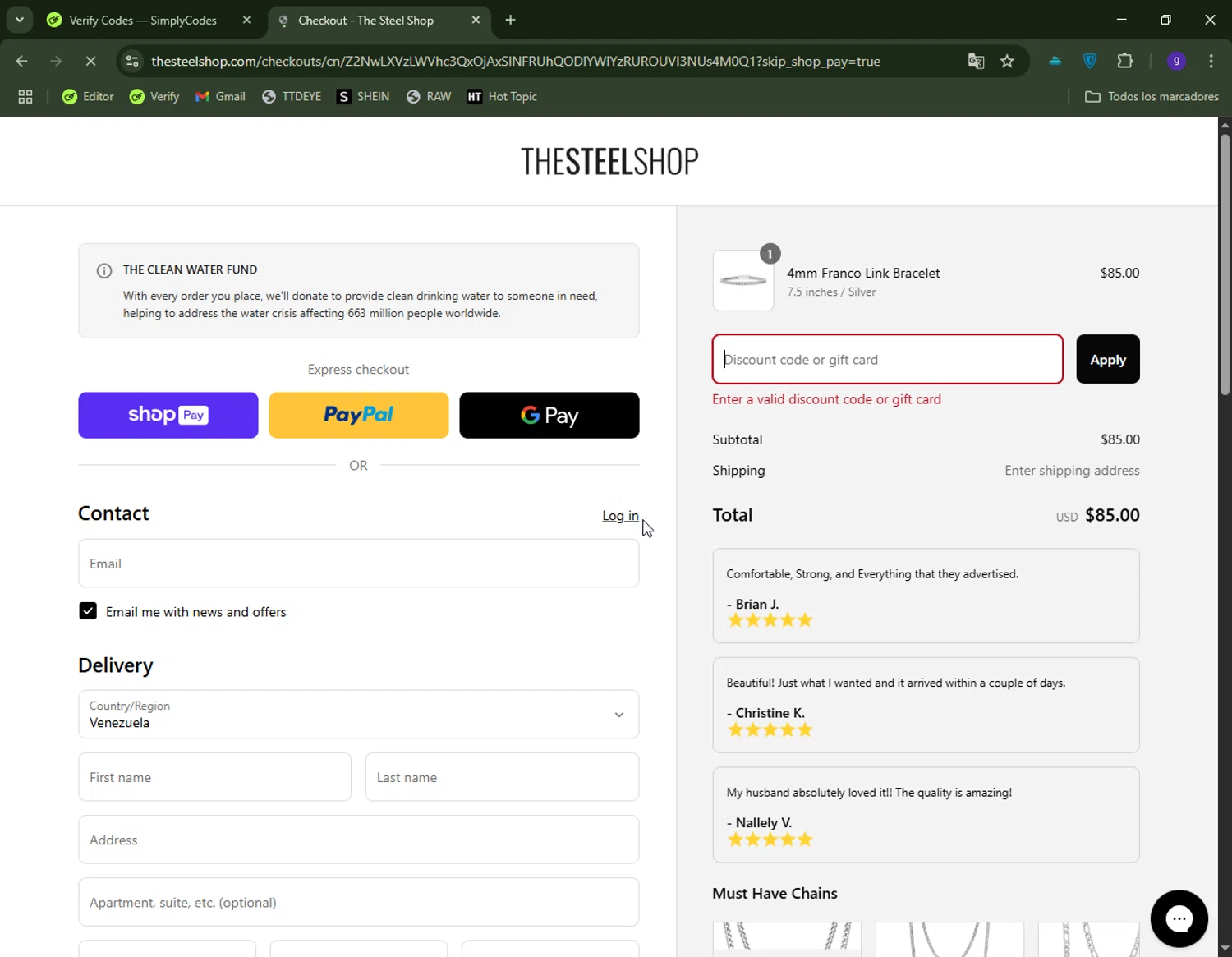Go forward to next page
1232x957 pixels.
(x=56, y=61)
